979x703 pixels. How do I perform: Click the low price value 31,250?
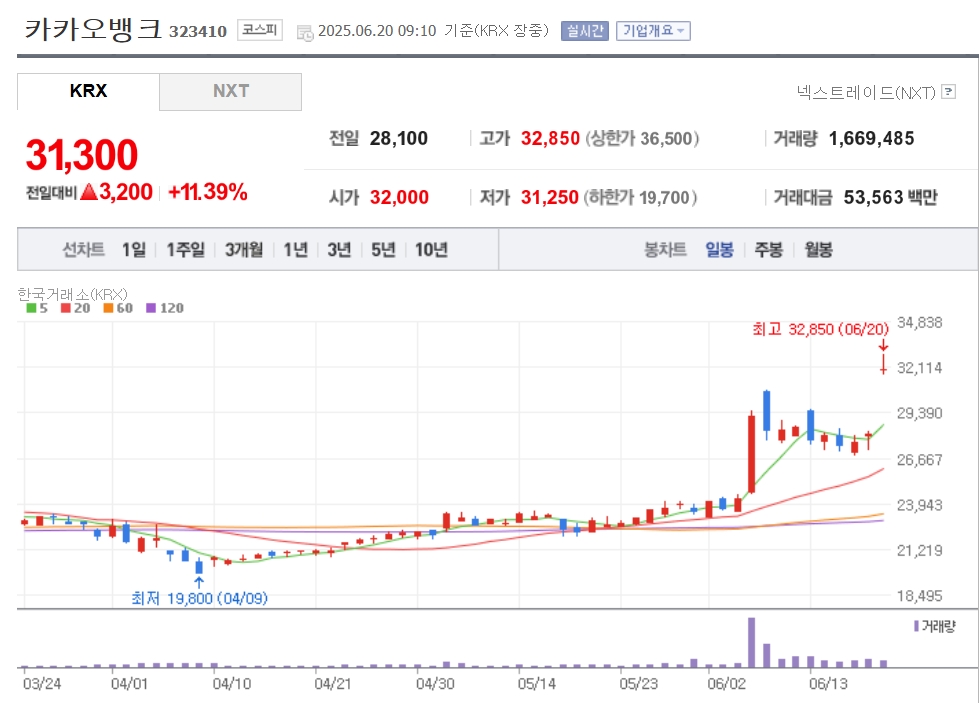pos(549,197)
